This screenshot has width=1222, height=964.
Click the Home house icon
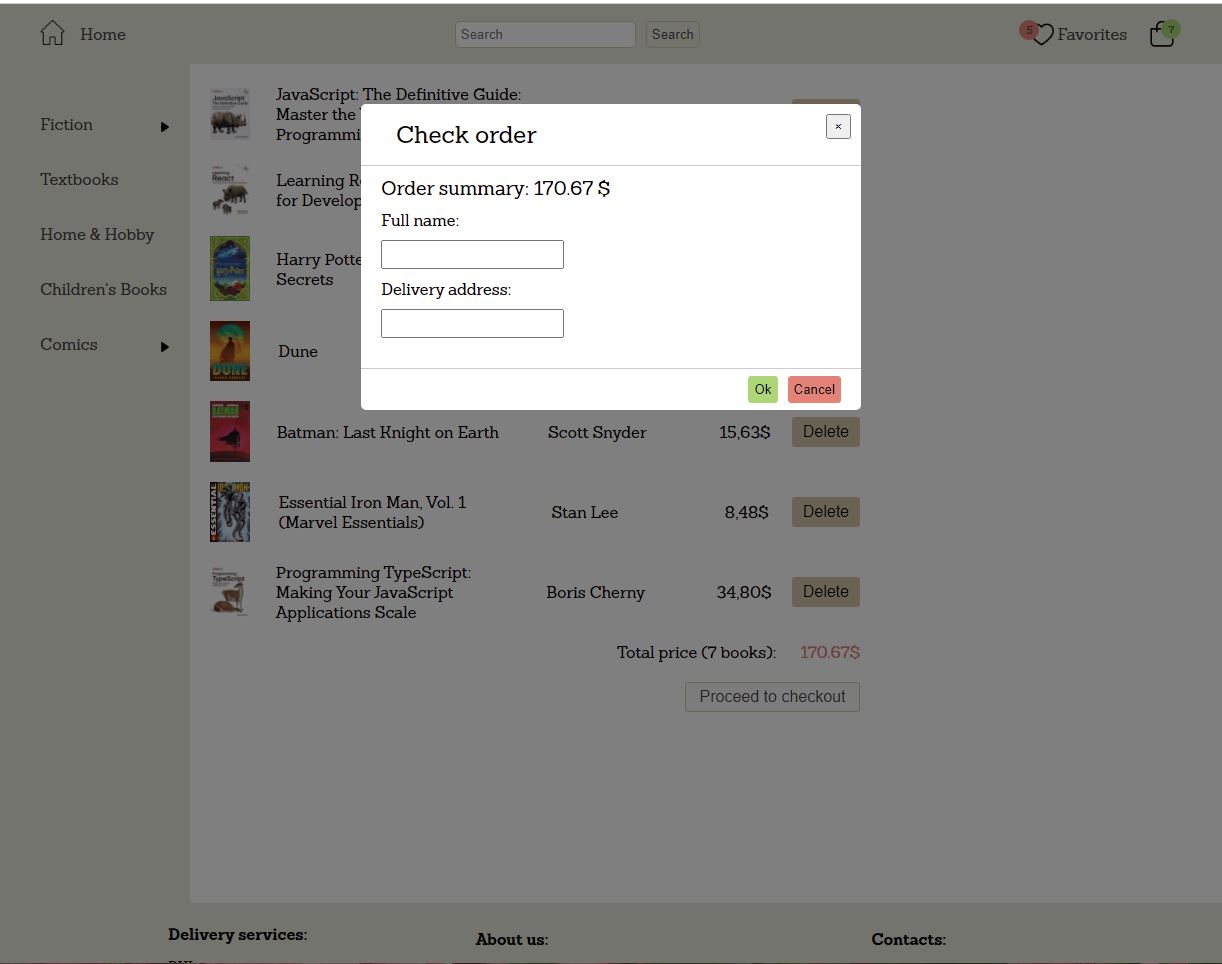click(x=52, y=33)
